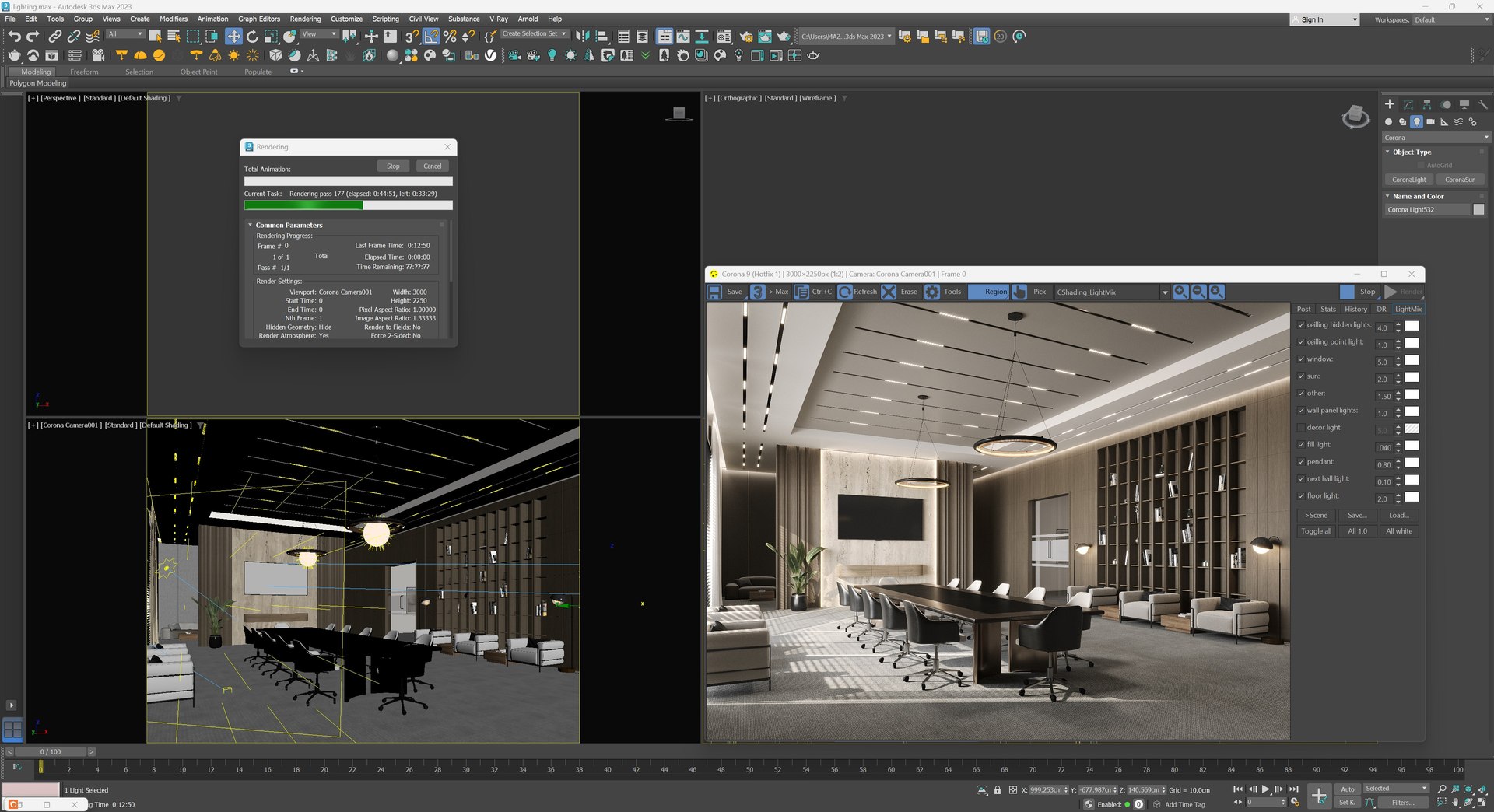
Task: Toggle the window light checkbox
Action: click(1301, 359)
